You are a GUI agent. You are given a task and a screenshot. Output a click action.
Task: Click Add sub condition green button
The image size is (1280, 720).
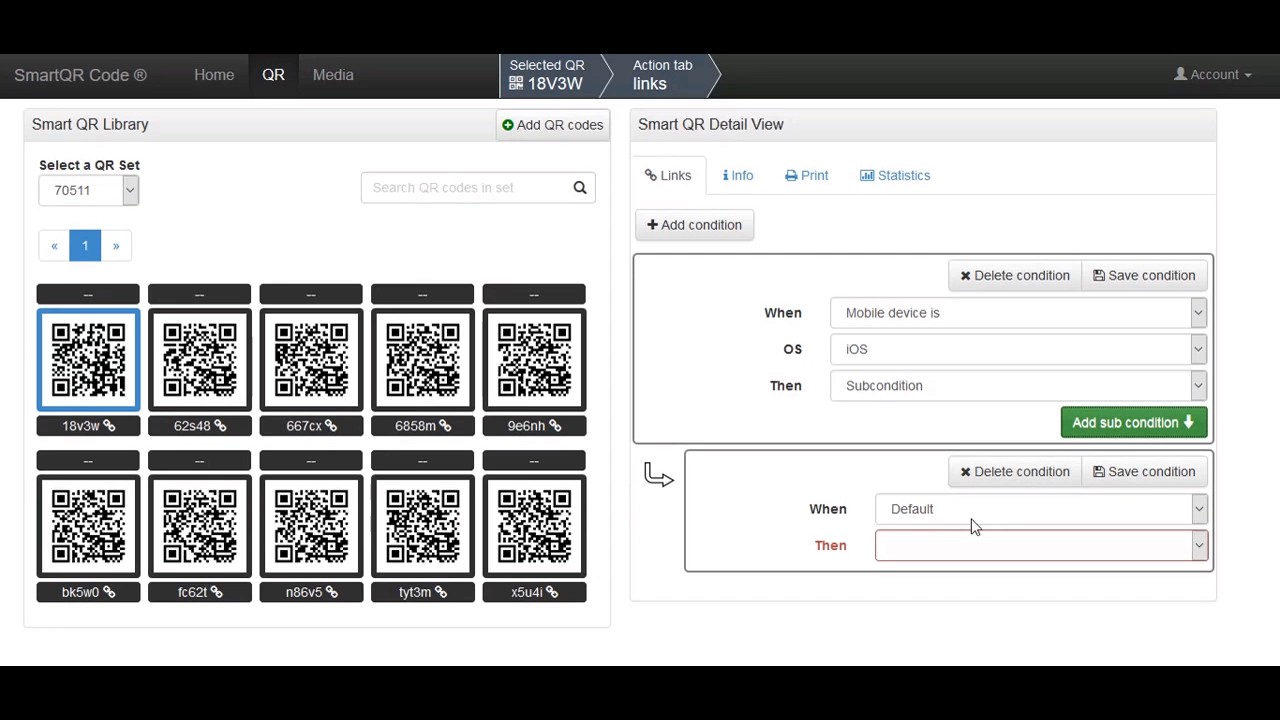pyautogui.click(x=1134, y=423)
